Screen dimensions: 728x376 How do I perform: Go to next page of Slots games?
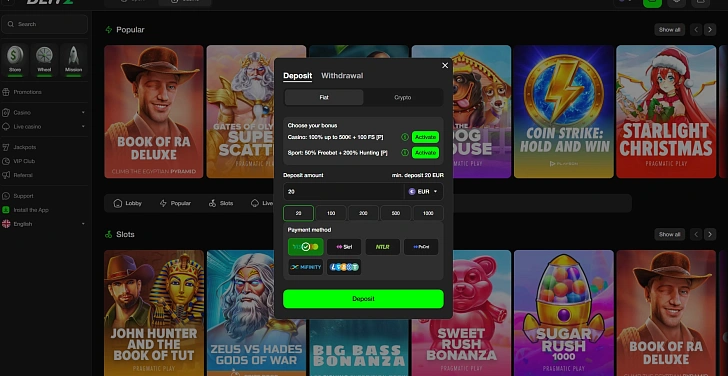(709, 234)
